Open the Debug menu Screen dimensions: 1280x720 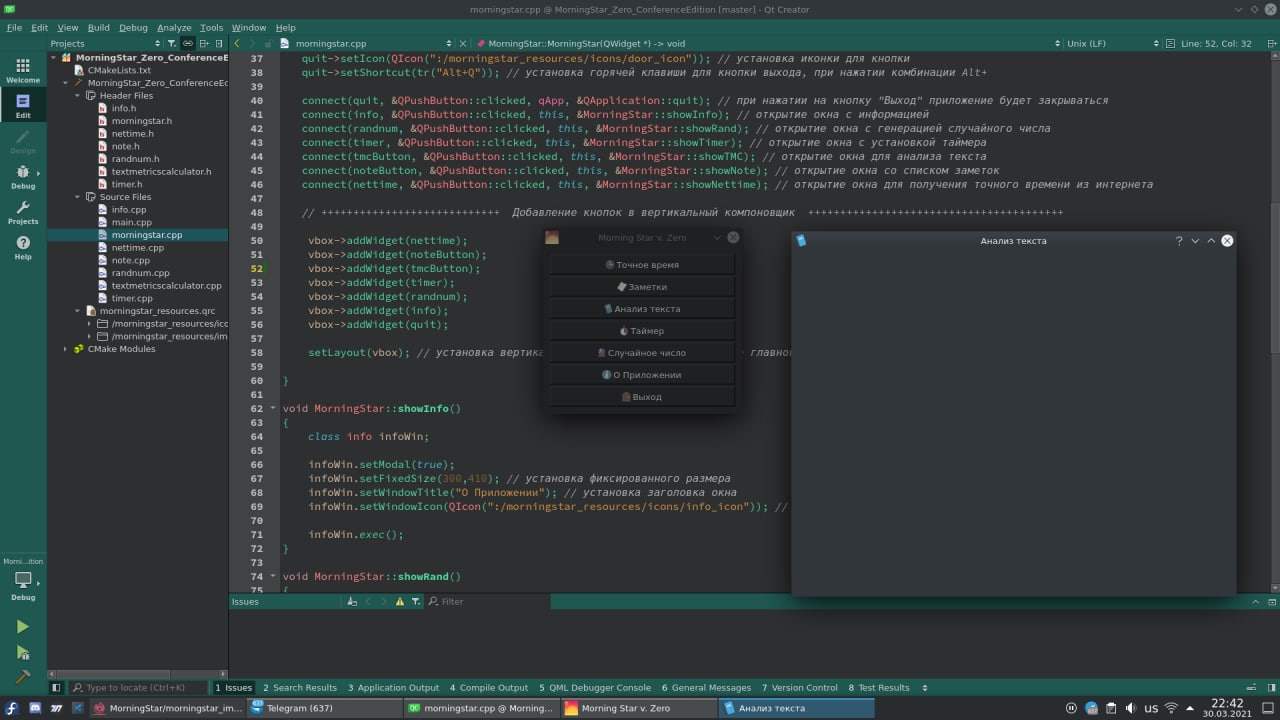click(x=133, y=28)
